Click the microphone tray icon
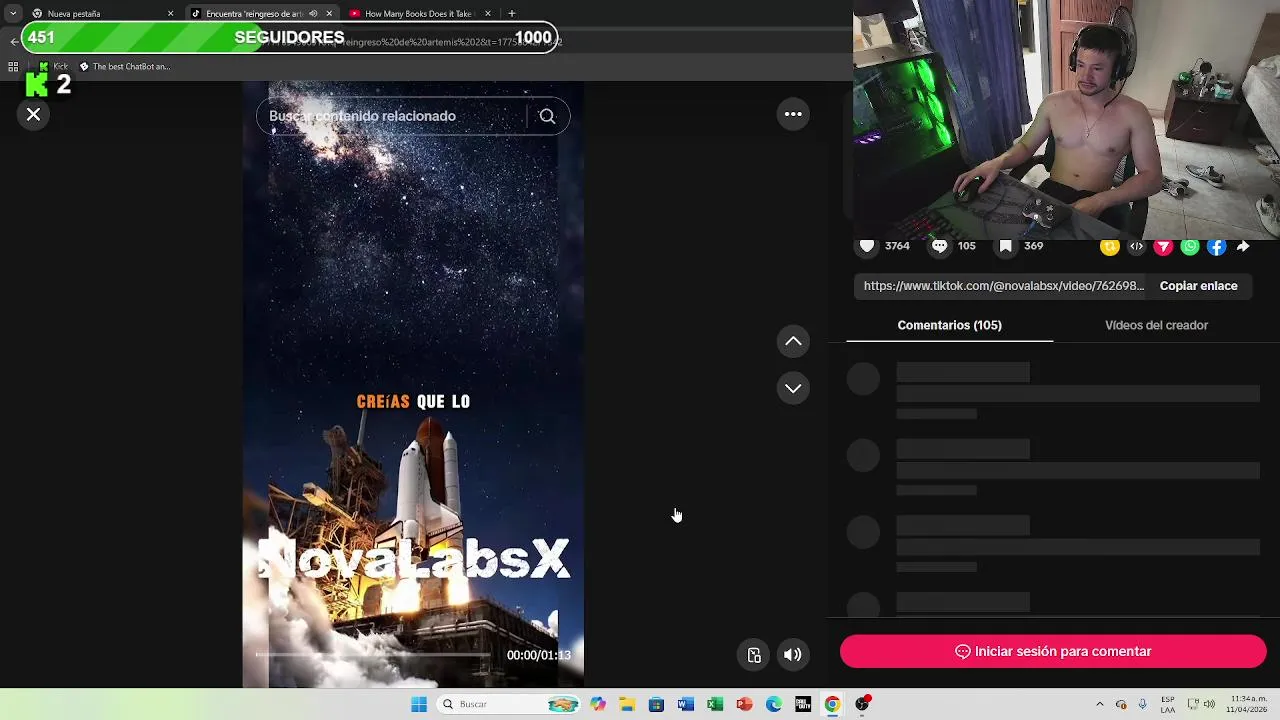 [1143, 704]
